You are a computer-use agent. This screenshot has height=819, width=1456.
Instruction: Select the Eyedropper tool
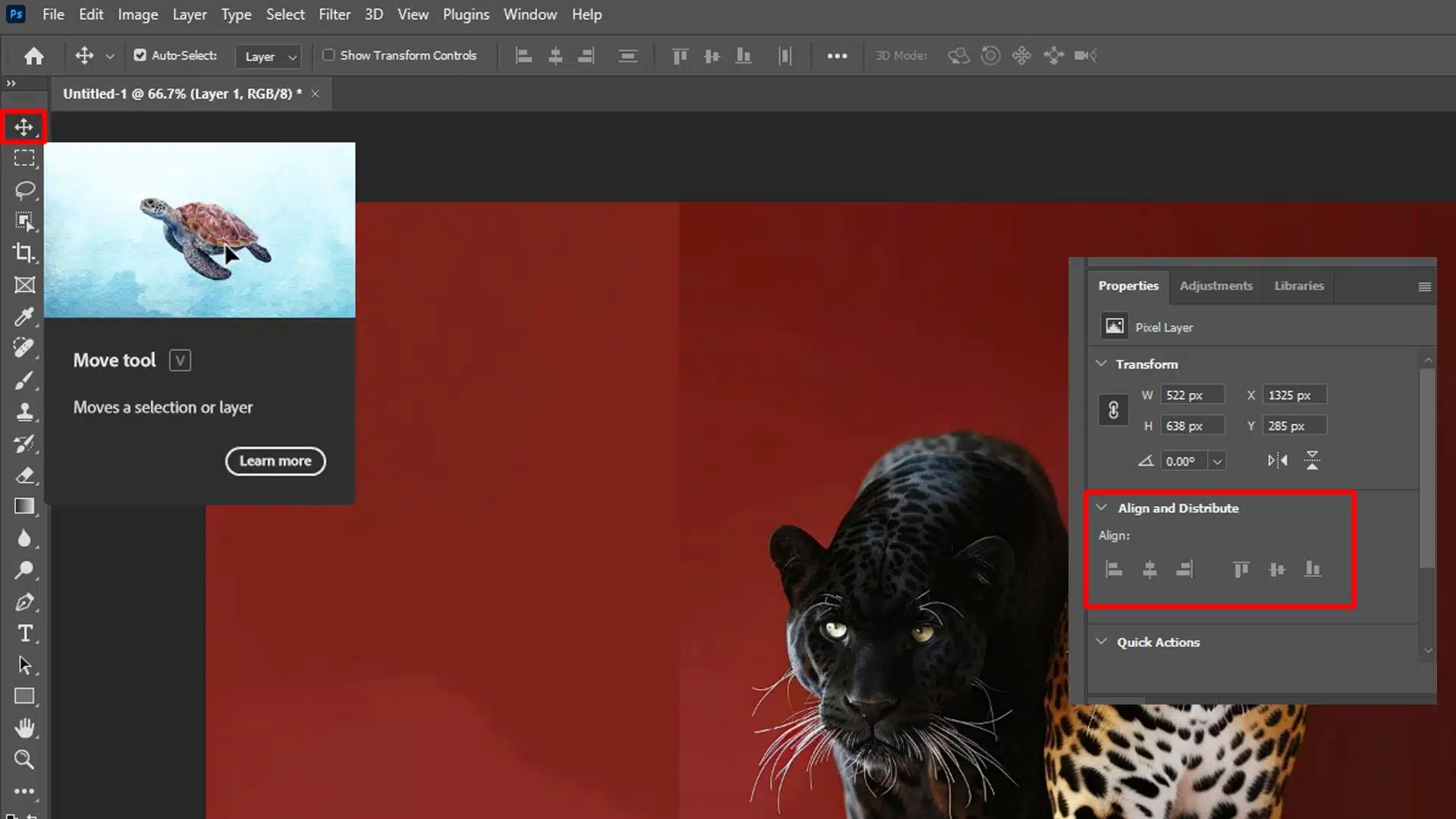click(x=24, y=316)
